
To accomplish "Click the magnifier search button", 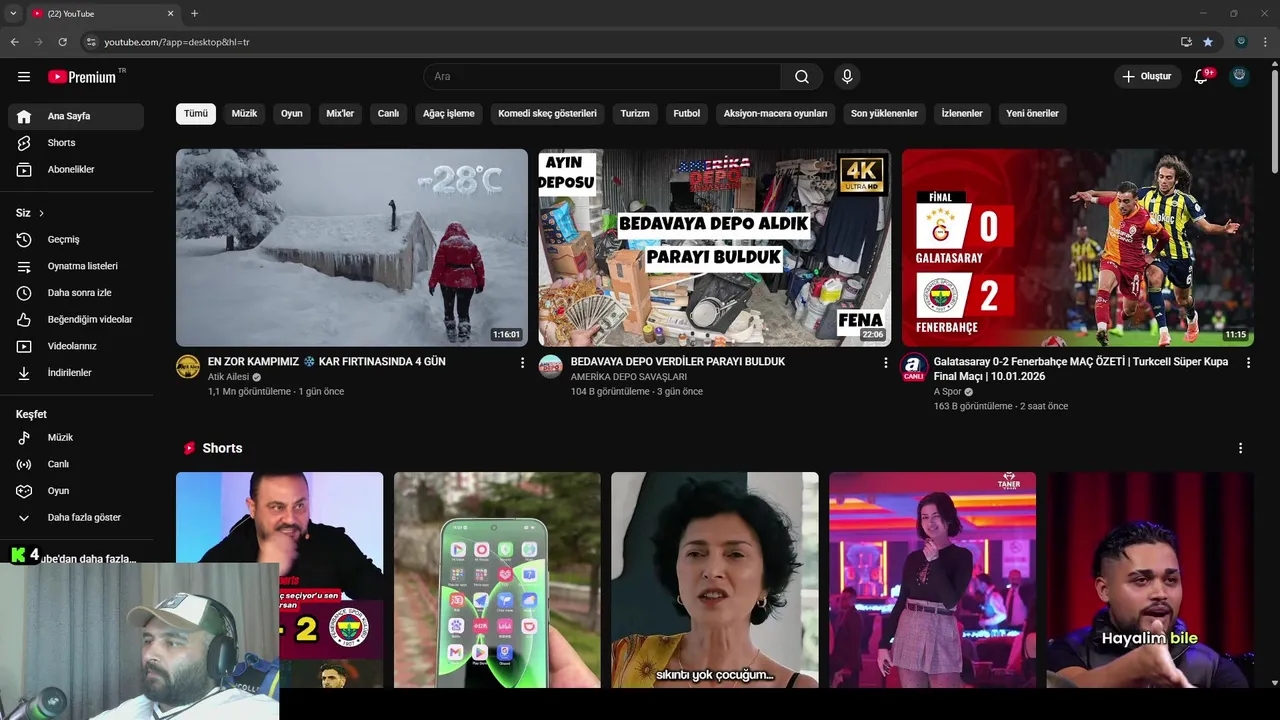I will pyautogui.click(x=802, y=77).
